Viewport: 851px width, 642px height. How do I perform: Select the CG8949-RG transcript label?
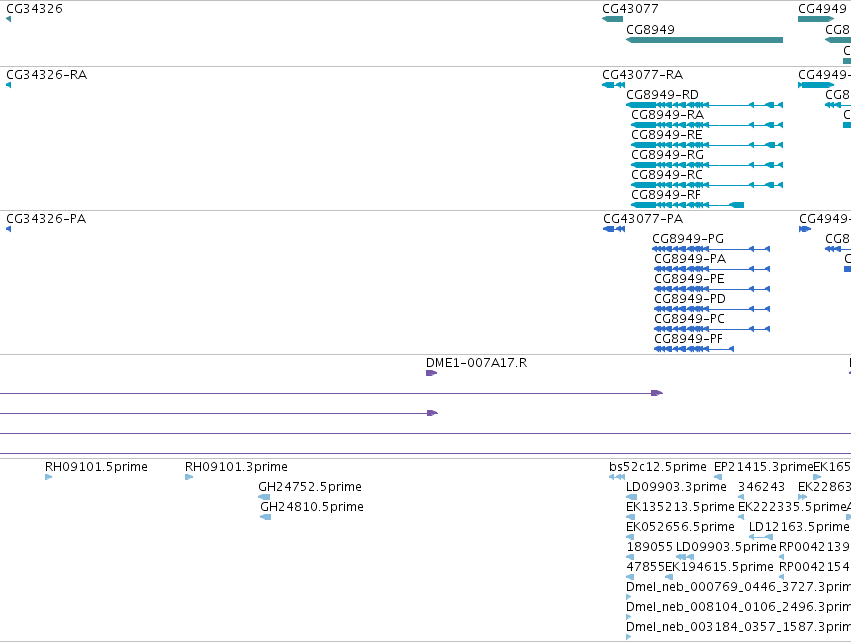click(x=668, y=155)
